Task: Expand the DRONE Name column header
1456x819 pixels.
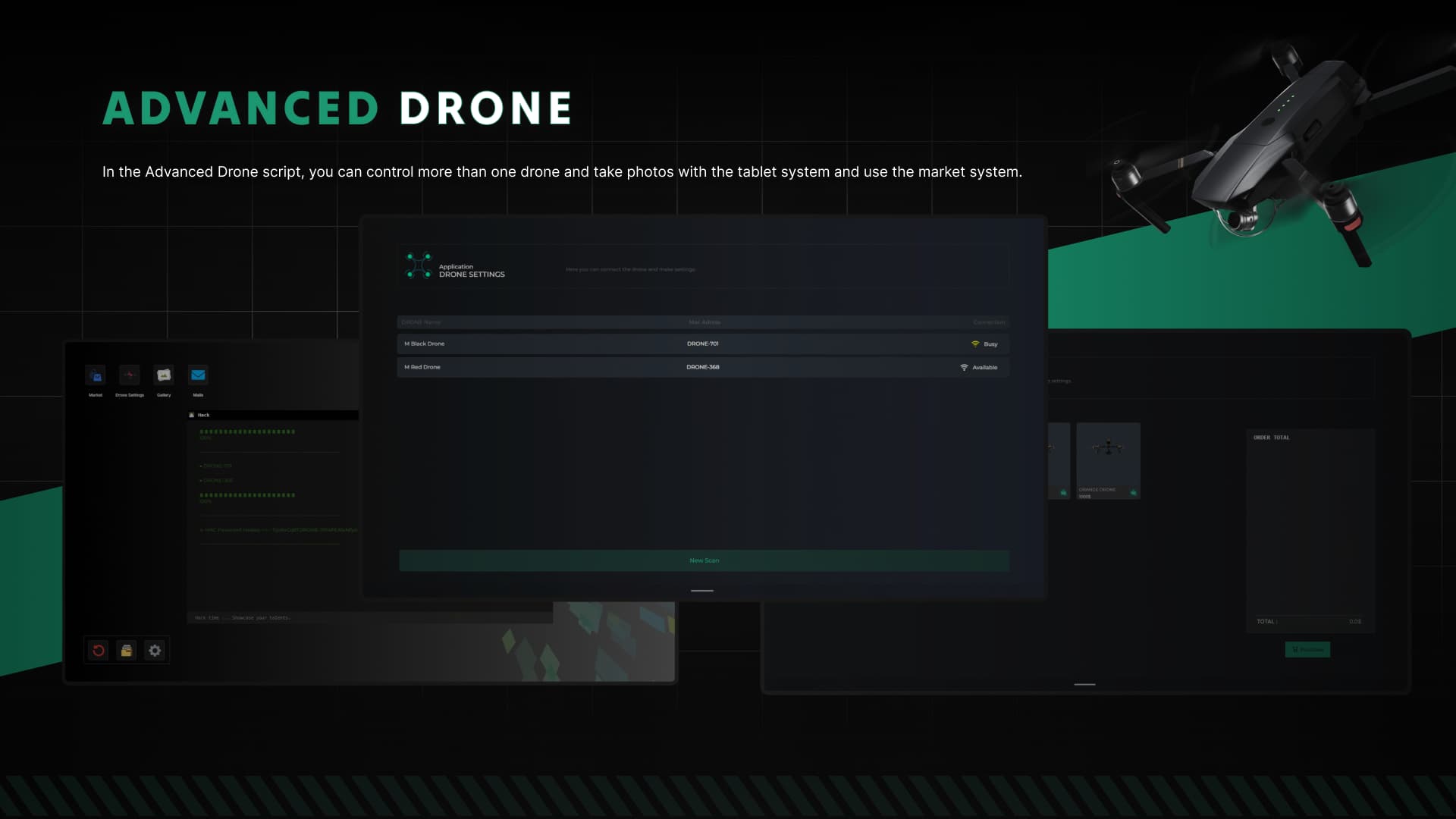Action: coord(422,322)
